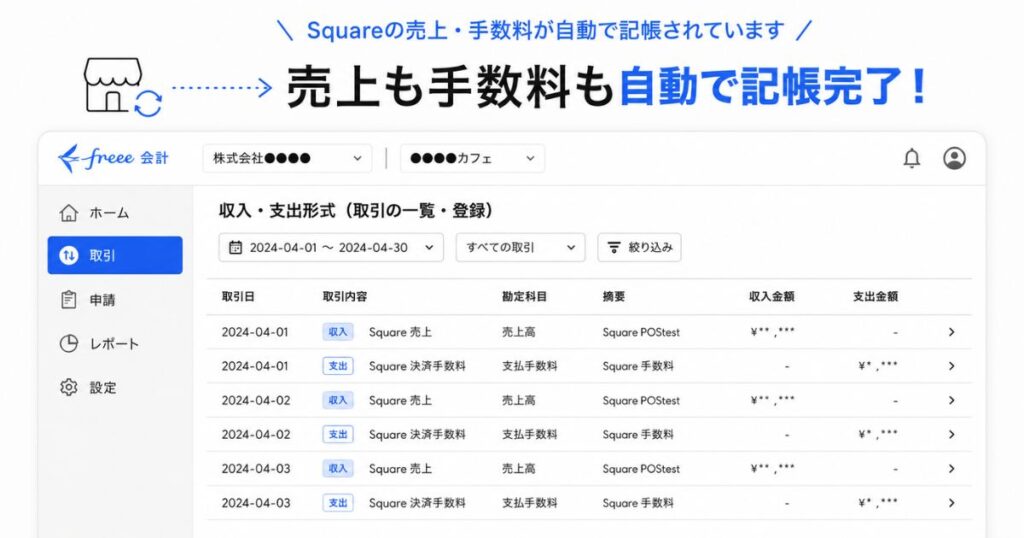This screenshot has width=1024, height=538.
Task: Open 2024-04-02 決済手数料 row arrow
Action: [x=952, y=434]
